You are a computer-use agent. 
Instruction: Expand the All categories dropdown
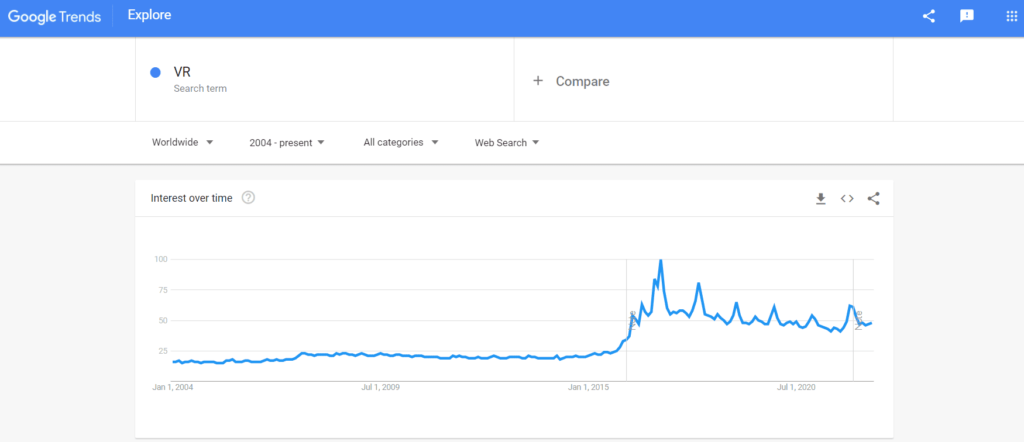(x=400, y=142)
